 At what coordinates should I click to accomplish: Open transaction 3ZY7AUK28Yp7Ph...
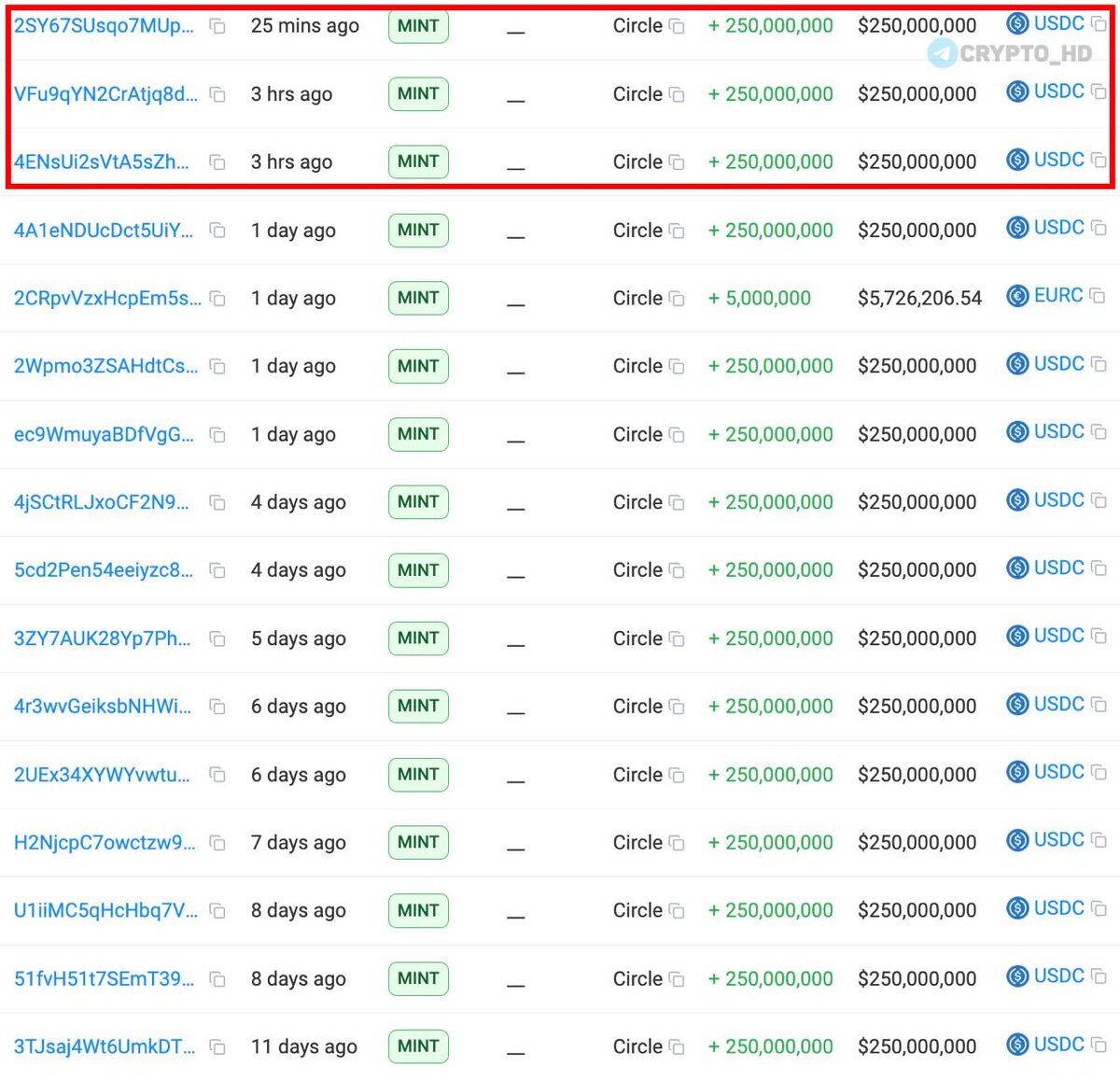(102, 639)
